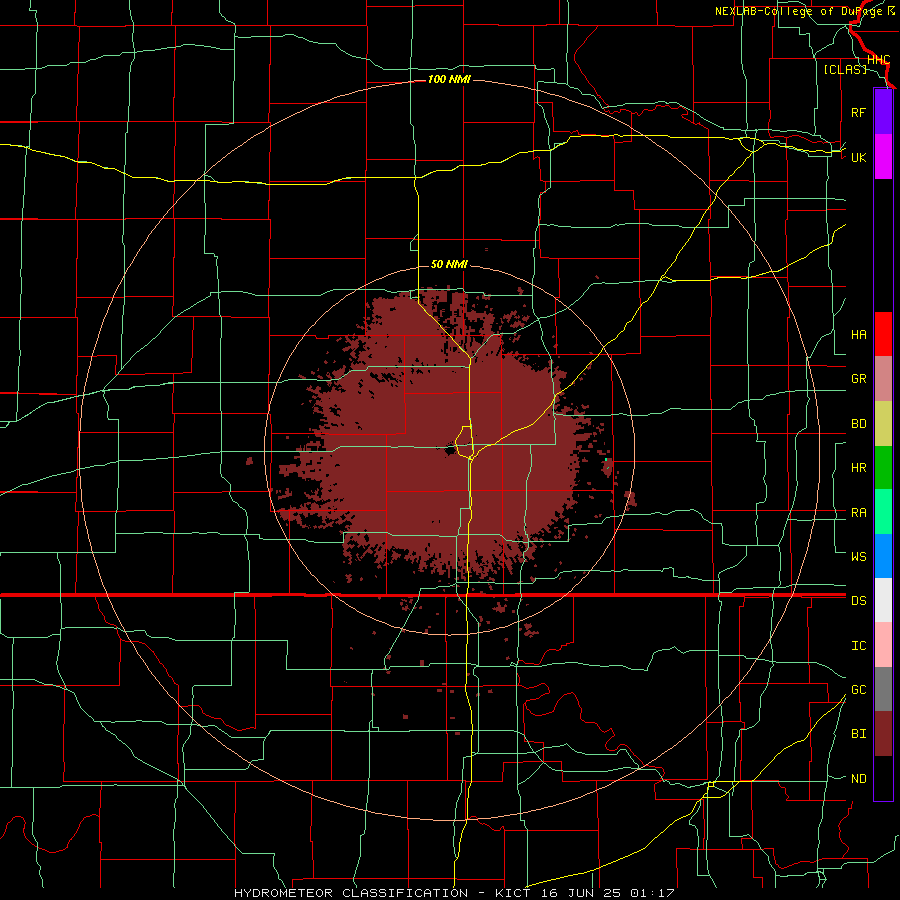
Task: Click the Hydrometeor Classification KICT timestamp caption
Action: pyautogui.click(x=454, y=893)
